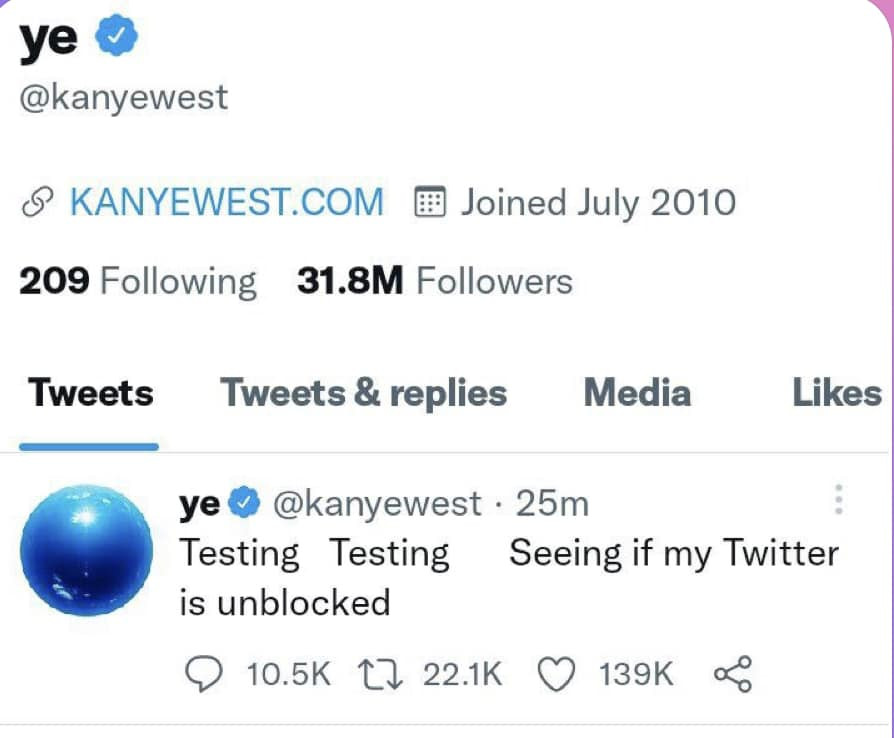Open the Media tab
894x738 pixels.
tap(637, 394)
